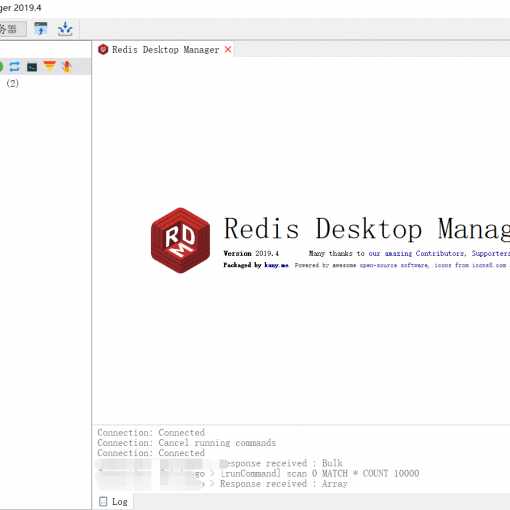
Task: Click 'Response received : Array' log line
Action: 284,484
